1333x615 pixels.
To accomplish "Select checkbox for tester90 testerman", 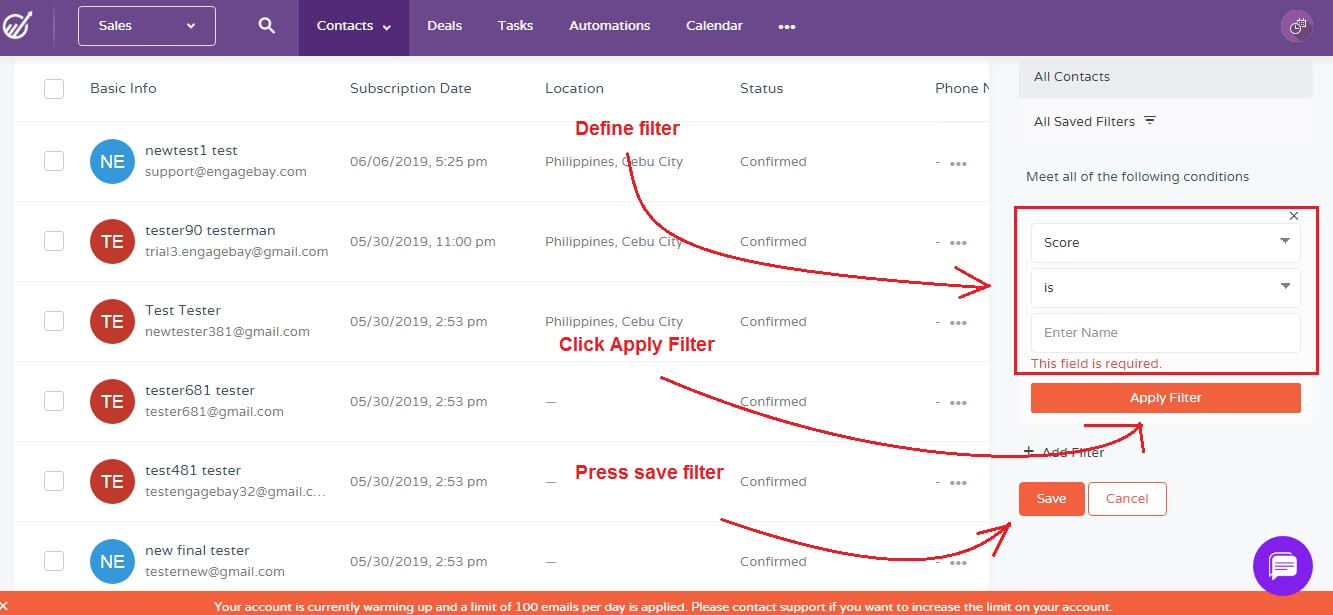I will (54, 241).
